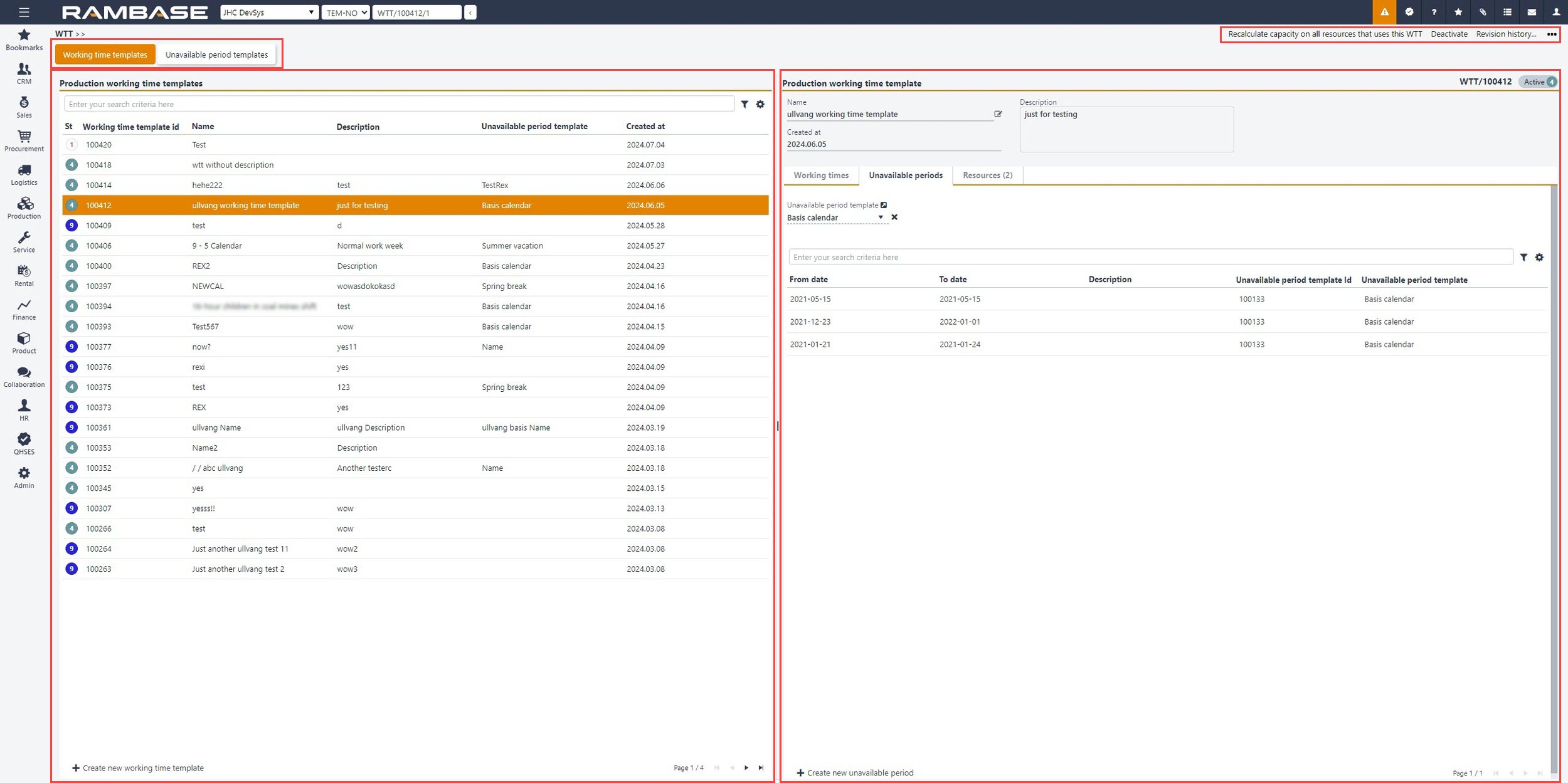The image size is (1568, 783).
Task: Open the hamburger menu at top left
Action: coord(24,12)
